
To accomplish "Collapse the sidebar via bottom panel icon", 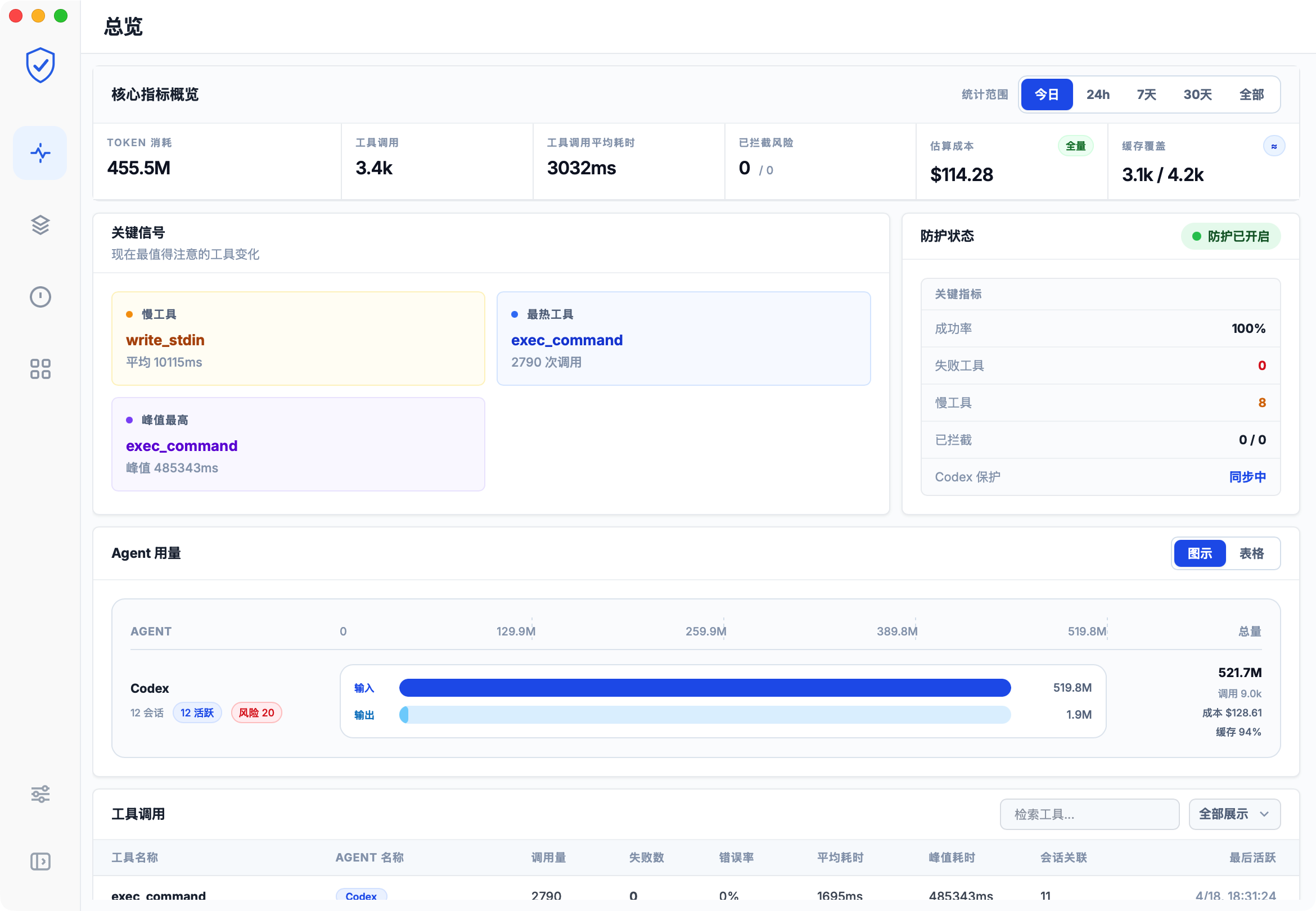I will [39, 862].
